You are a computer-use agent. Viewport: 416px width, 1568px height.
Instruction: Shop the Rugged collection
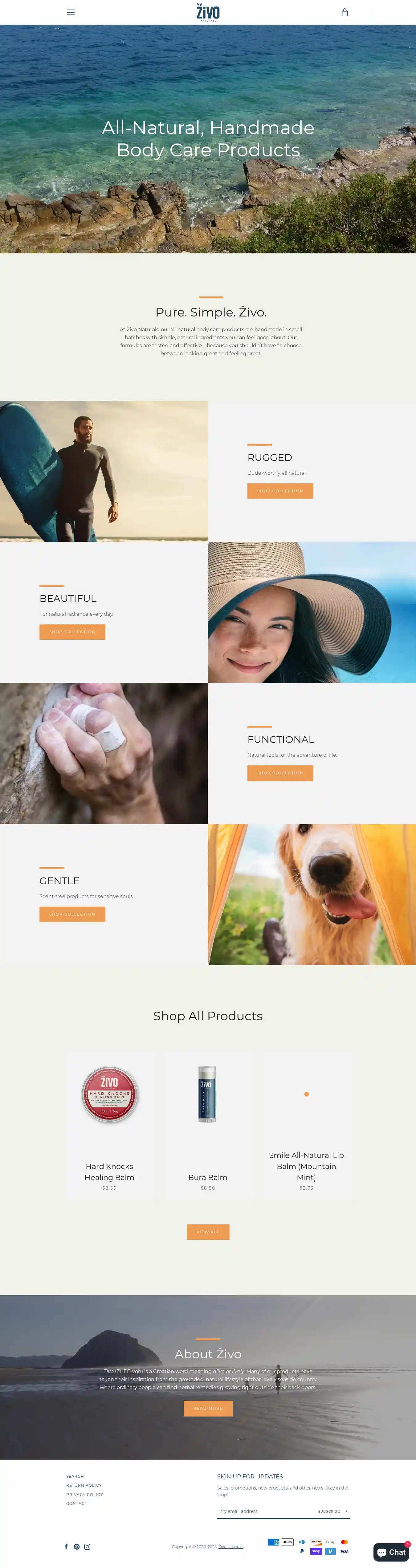(280, 491)
